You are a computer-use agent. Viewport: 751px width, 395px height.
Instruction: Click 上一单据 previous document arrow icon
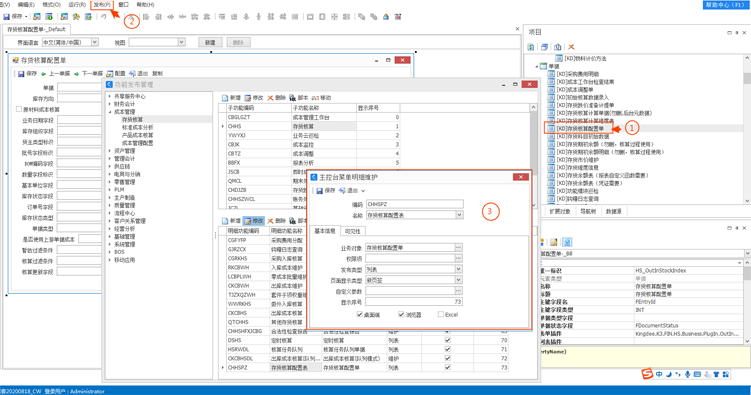coord(43,74)
